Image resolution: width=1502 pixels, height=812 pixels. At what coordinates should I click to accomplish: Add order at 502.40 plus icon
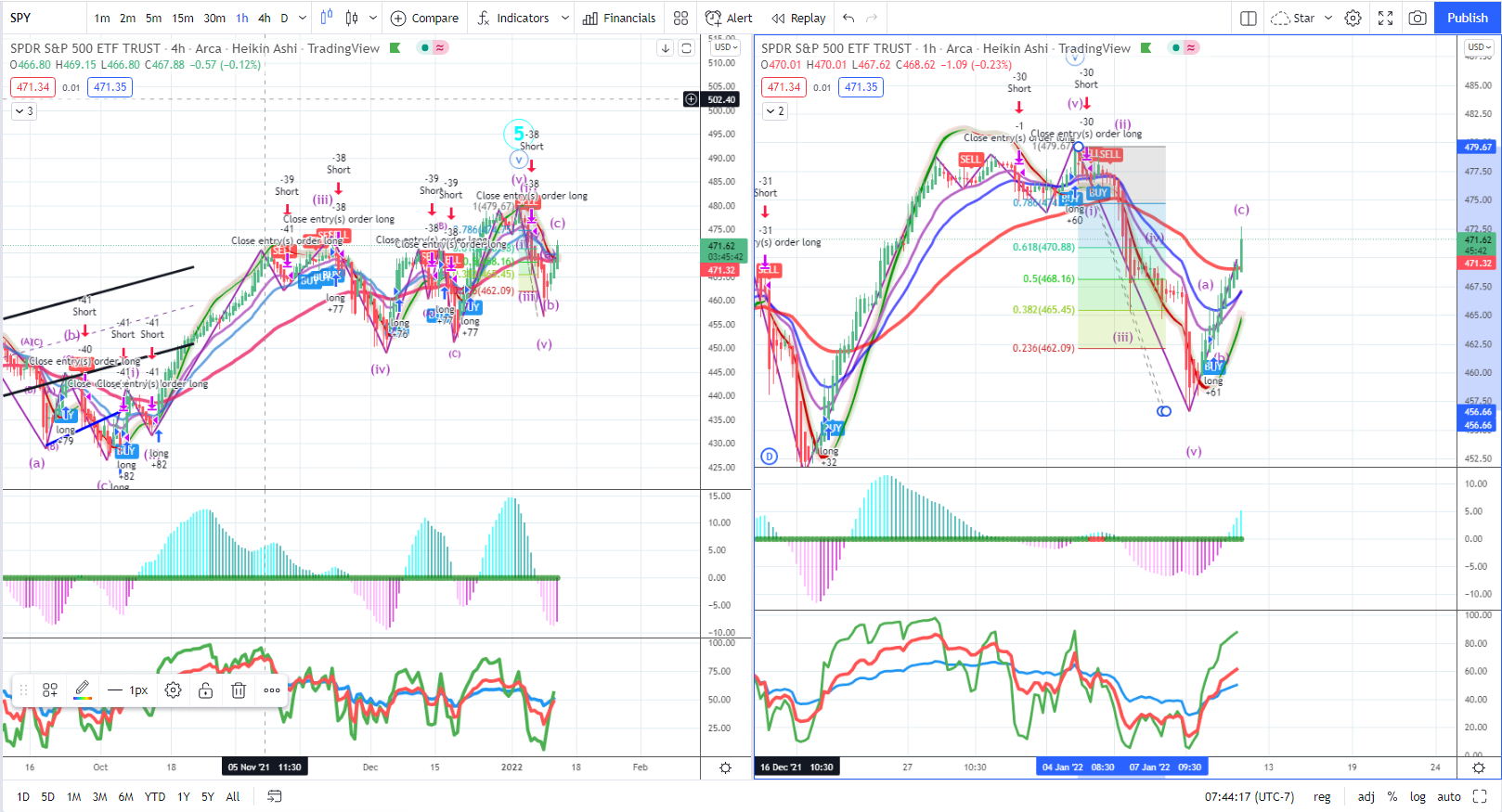pos(691,99)
